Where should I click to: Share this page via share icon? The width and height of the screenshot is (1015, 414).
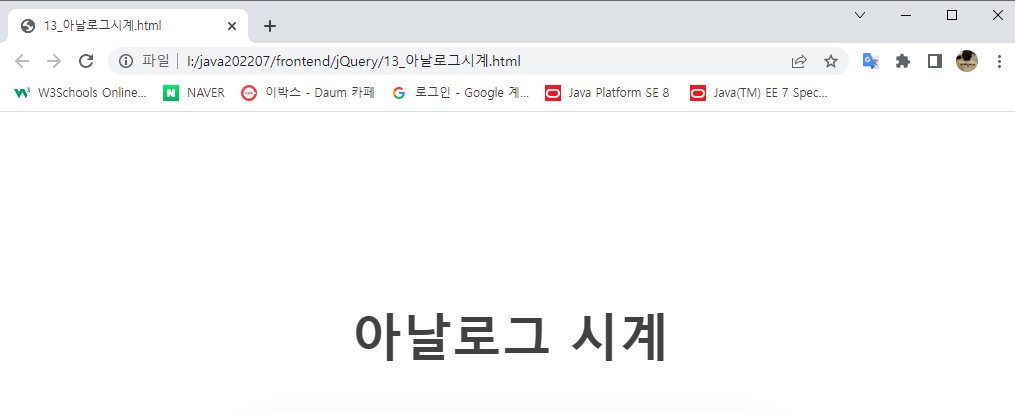click(x=799, y=61)
